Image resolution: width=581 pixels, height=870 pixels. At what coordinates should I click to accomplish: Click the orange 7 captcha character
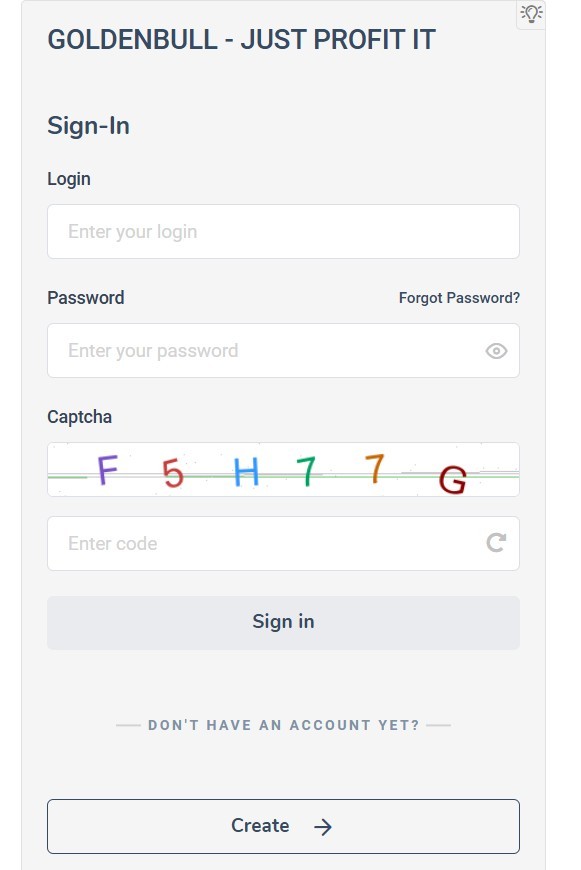pyautogui.click(x=375, y=468)
